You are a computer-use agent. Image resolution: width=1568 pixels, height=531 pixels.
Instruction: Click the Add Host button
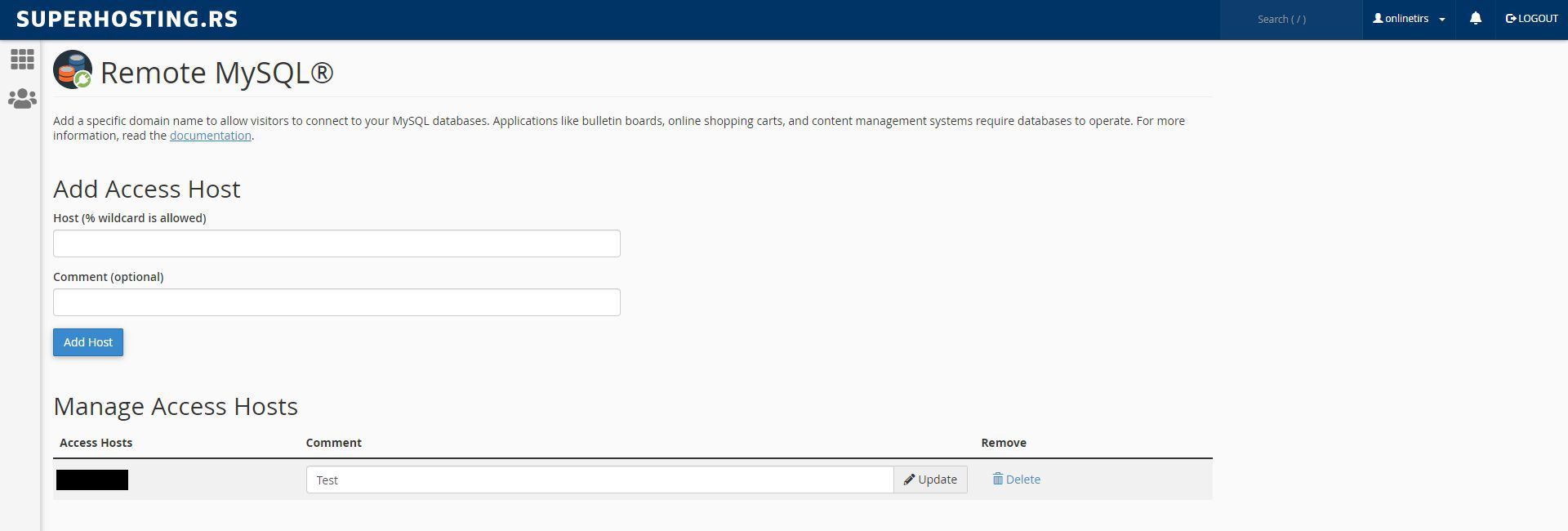(x=88, y=342)
